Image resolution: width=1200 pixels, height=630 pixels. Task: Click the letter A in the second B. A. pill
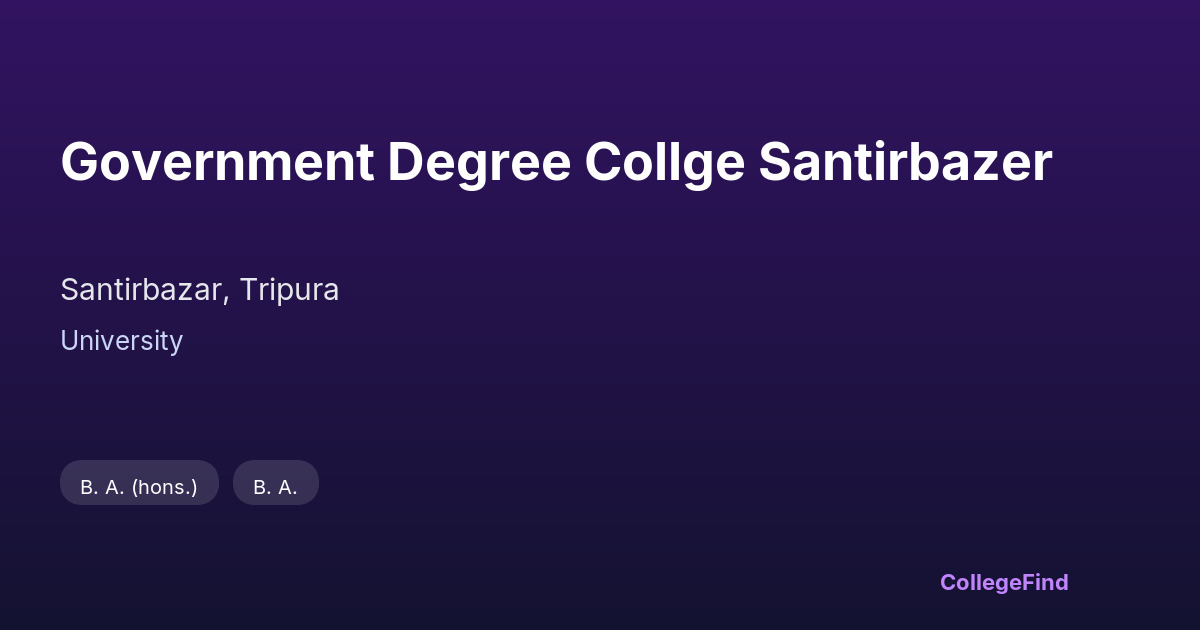(287, 487)
